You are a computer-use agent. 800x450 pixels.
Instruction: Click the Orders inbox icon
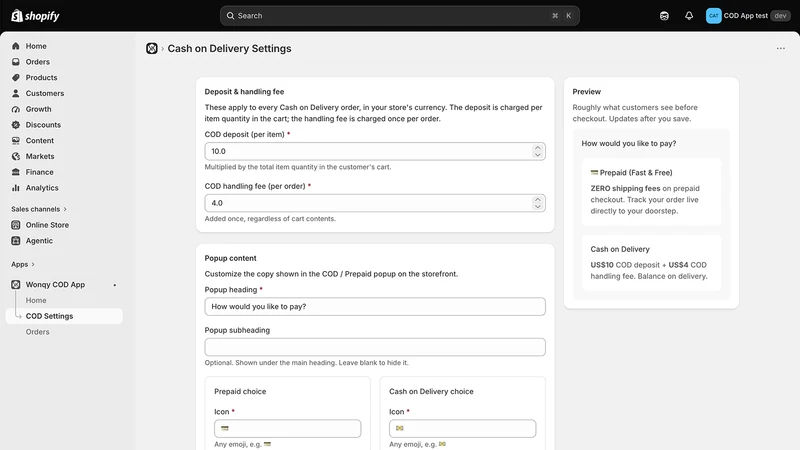(x=16, y=62)
